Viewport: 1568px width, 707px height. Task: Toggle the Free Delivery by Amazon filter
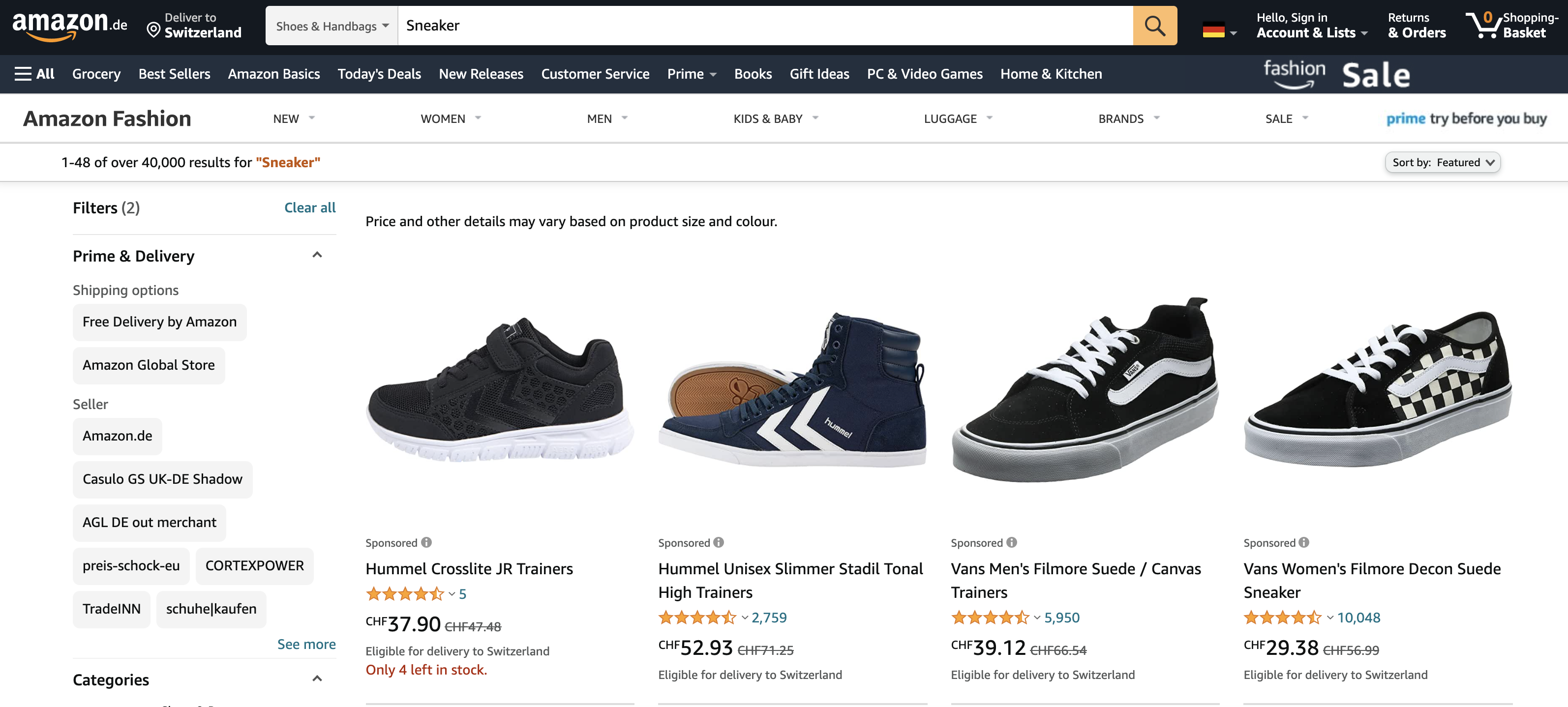tap(159, 322)
